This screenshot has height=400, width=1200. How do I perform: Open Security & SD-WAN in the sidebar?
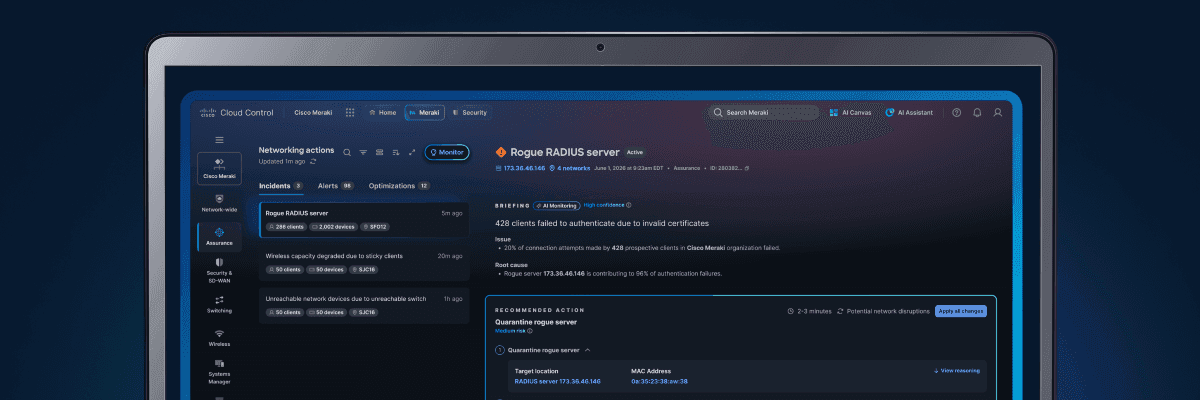(219, 270)
